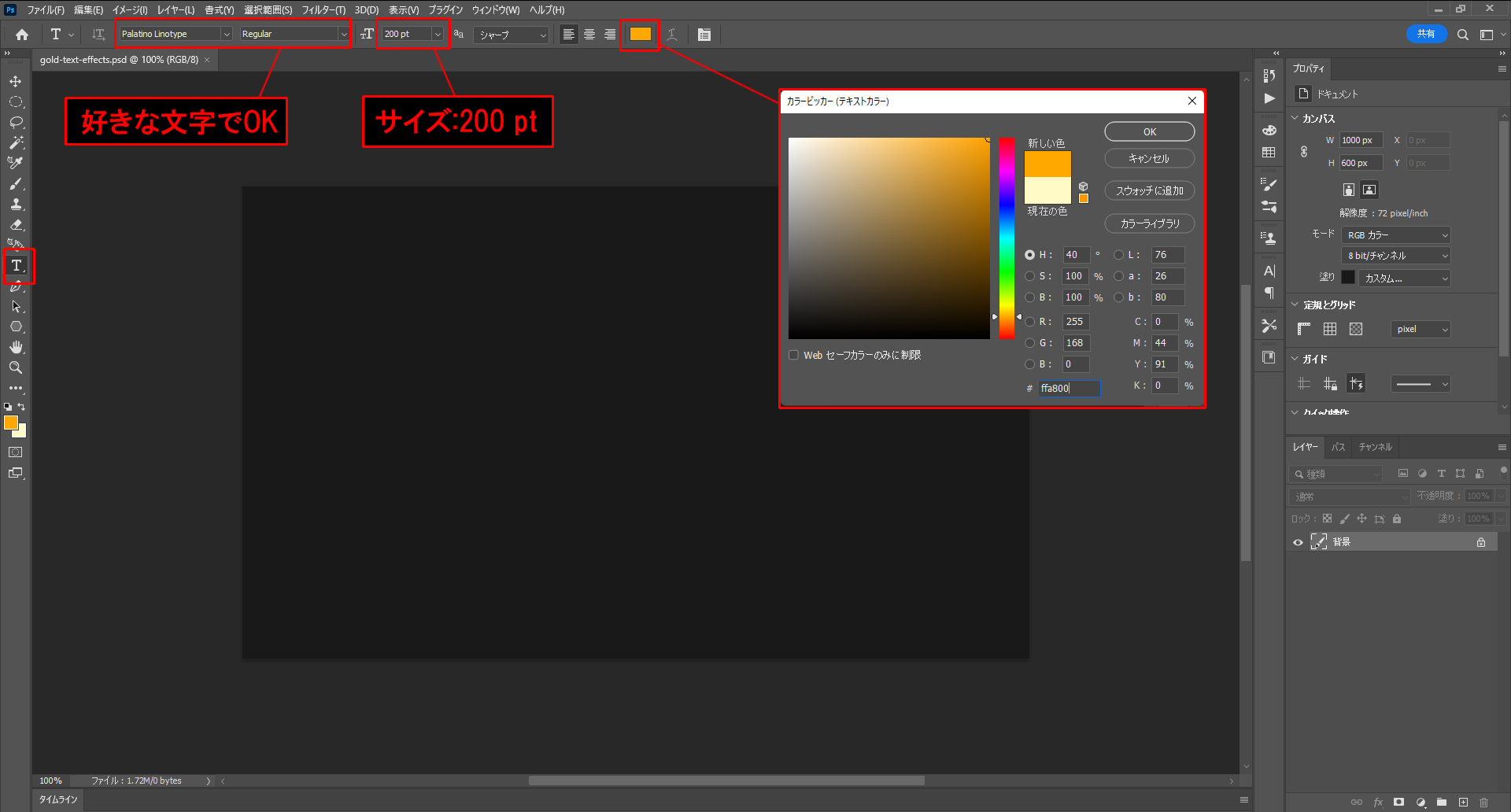Screen dimensions: 1511x812
Task: Enable the Web safe colors only checkbox
Action: coord(794,356)
